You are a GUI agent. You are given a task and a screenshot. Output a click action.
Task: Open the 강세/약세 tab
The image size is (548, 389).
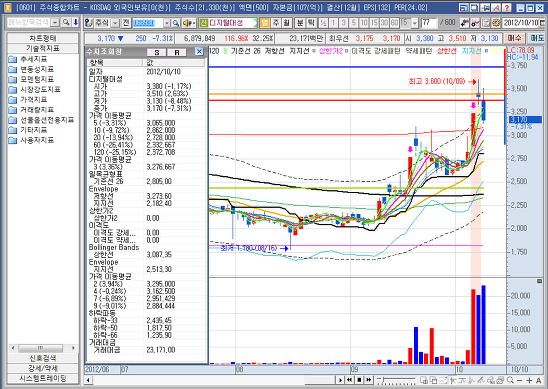43,368
